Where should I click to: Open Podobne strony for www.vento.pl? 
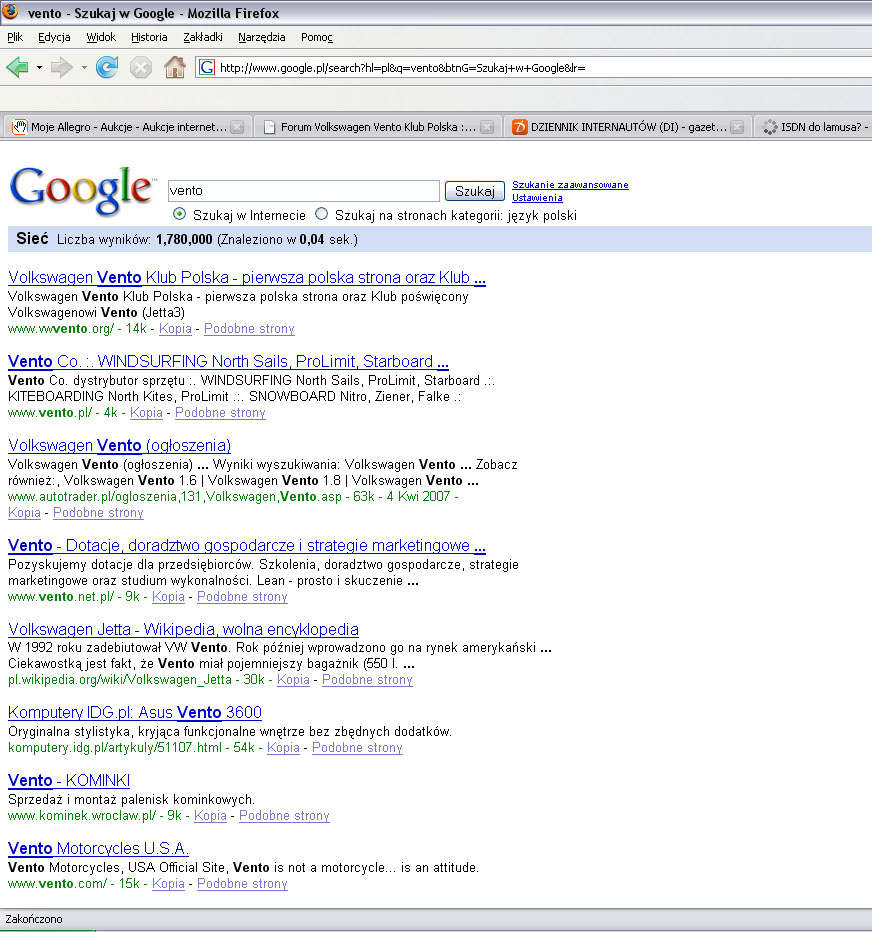[220, 413]
